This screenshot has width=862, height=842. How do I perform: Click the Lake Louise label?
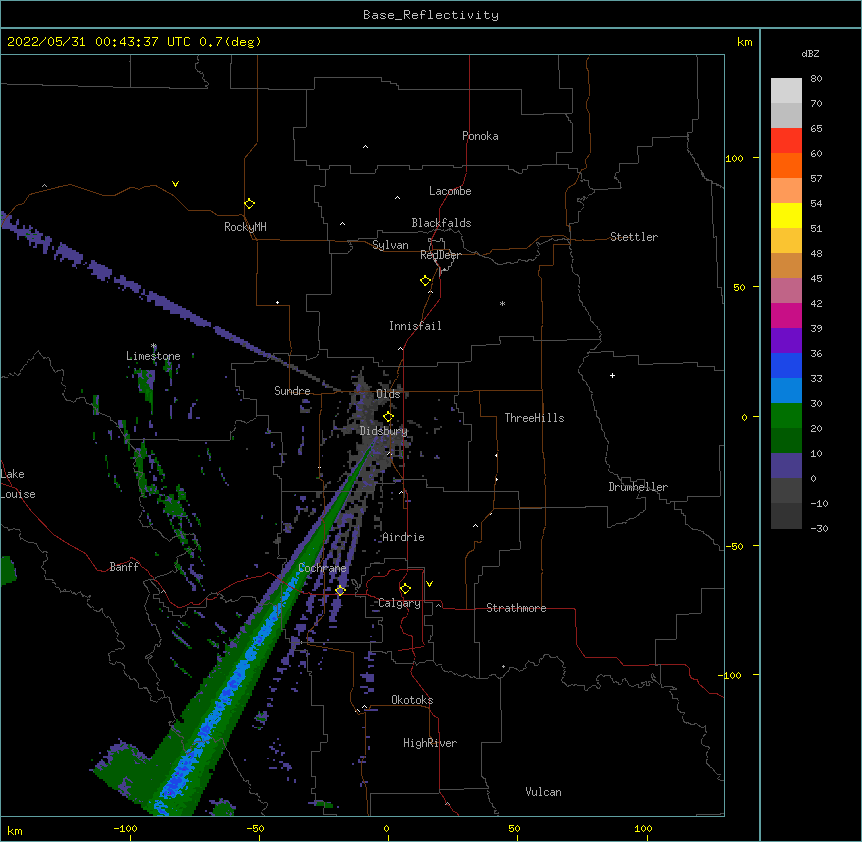(18, 484)
